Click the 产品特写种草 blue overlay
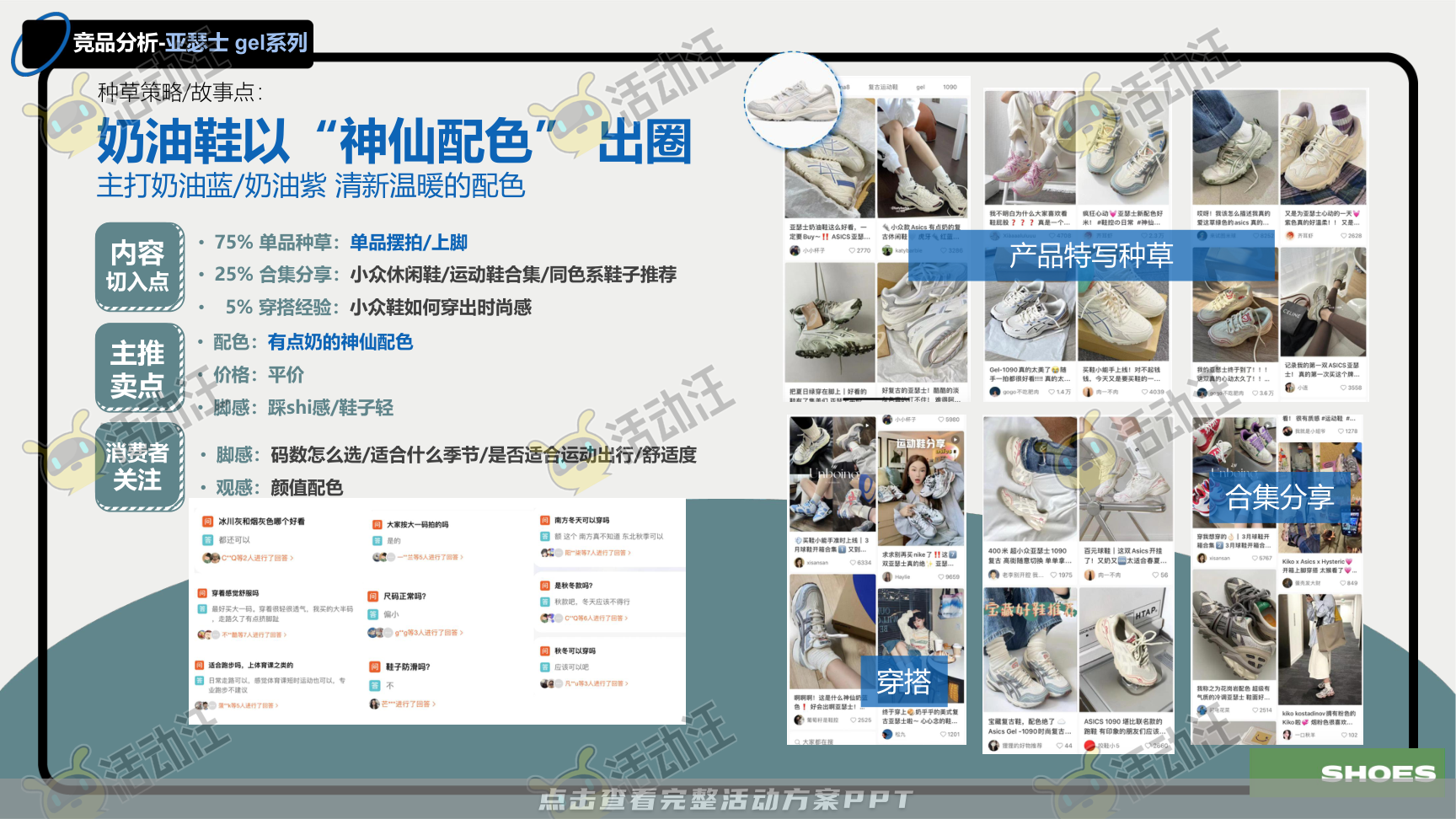Viewport: 1456px width, 819px height. 1092,255
